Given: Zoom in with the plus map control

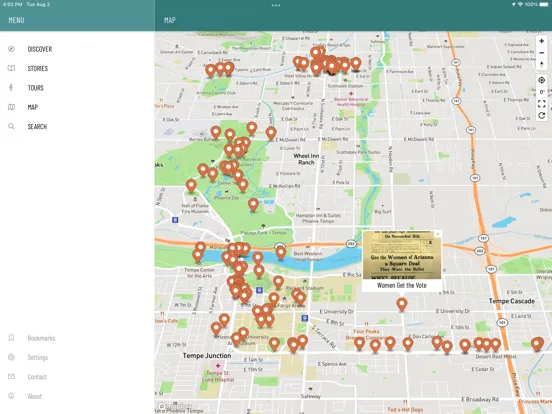Looking at the screenshot, I should point(541,41).
